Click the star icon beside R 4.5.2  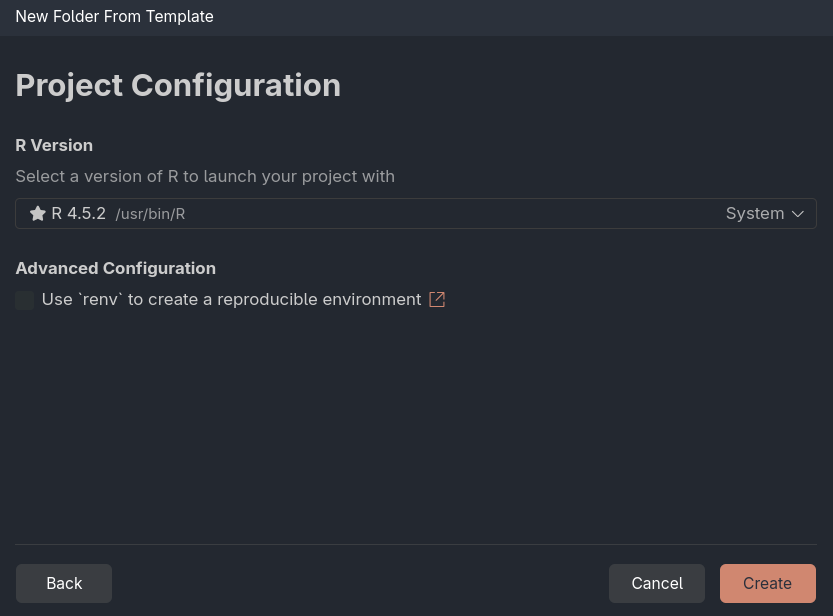click(x=38, y=213)
